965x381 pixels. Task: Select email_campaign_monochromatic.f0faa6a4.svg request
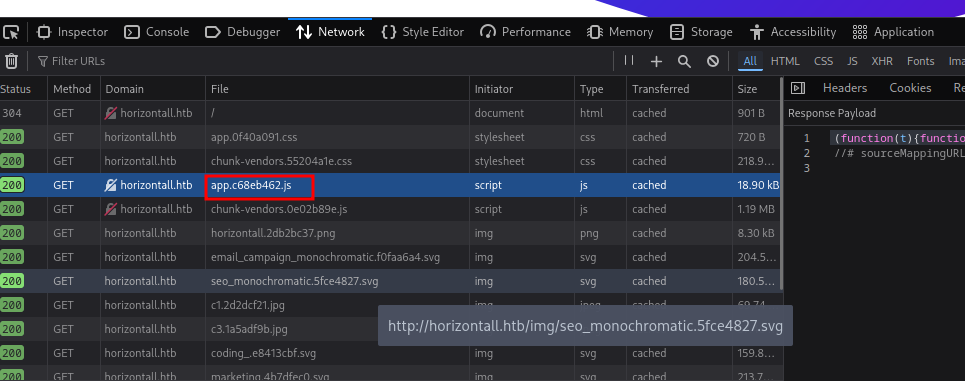pyautogui.click(x=390, y=257)
